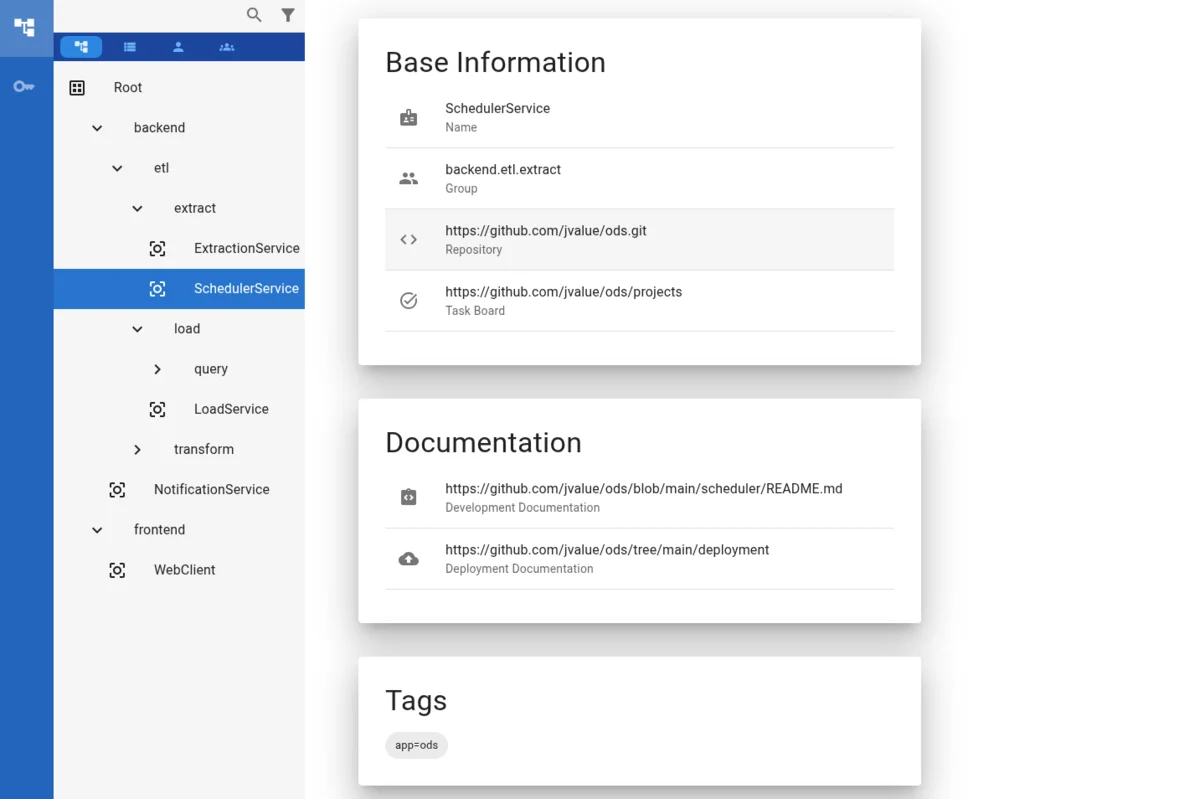Open the team group view icon

click(227, 46)
